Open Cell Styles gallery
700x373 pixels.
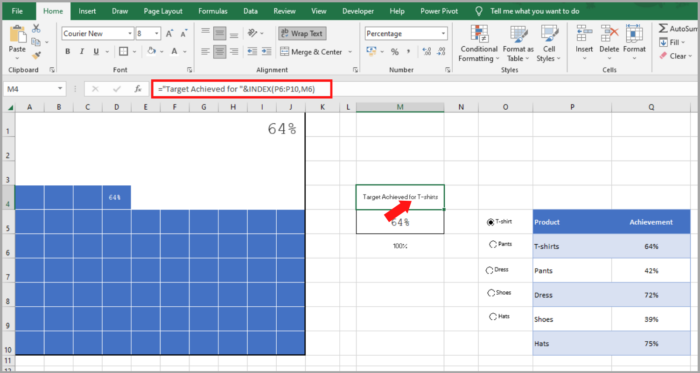click(x=549, y=43)
